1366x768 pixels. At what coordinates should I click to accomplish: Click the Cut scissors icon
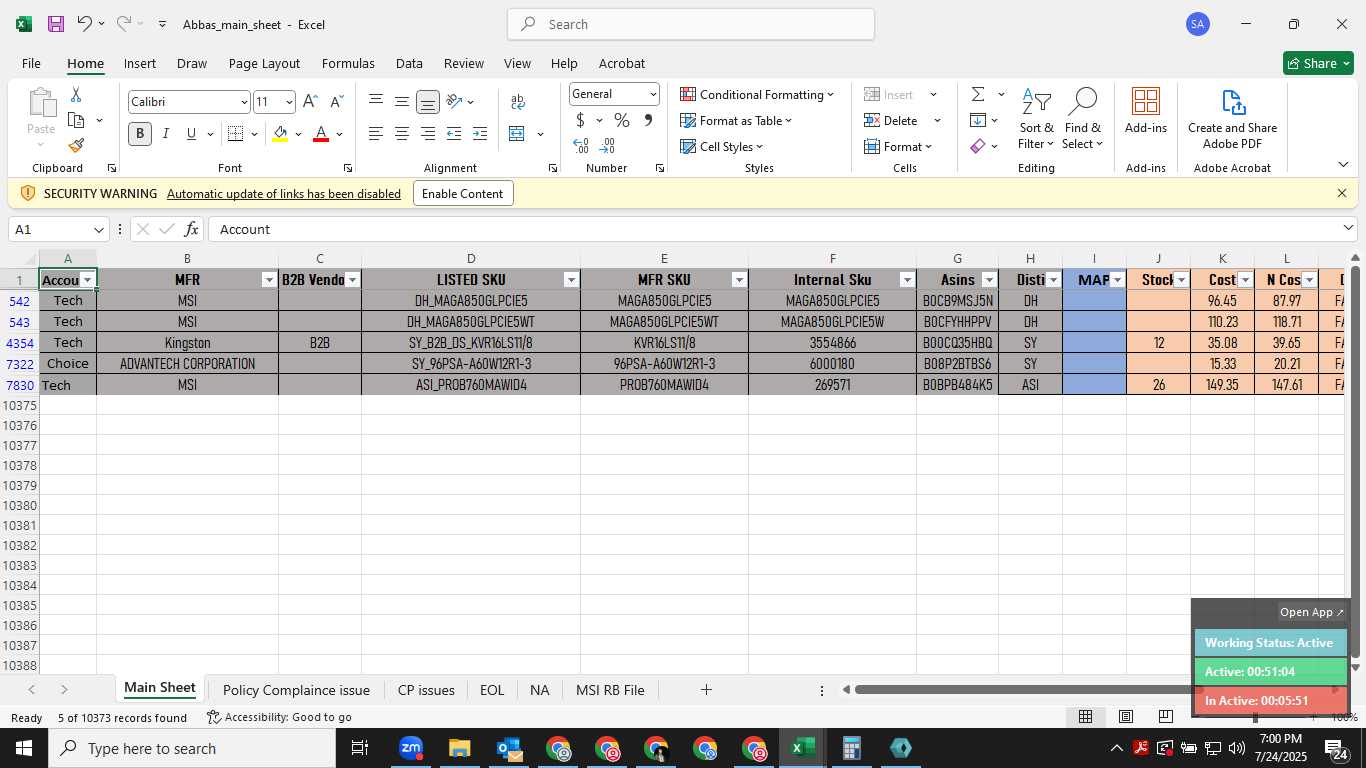click(75, 94)
